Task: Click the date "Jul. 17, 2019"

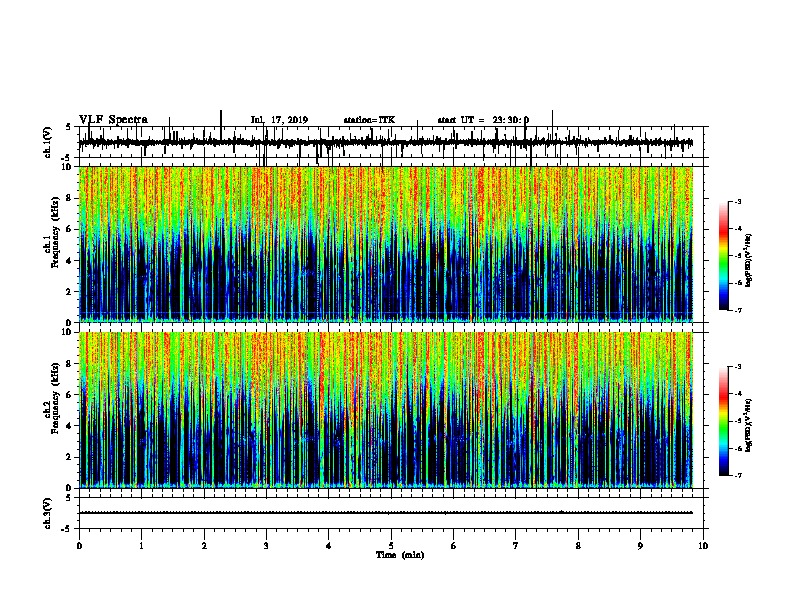Action: [x=279, y=120]
